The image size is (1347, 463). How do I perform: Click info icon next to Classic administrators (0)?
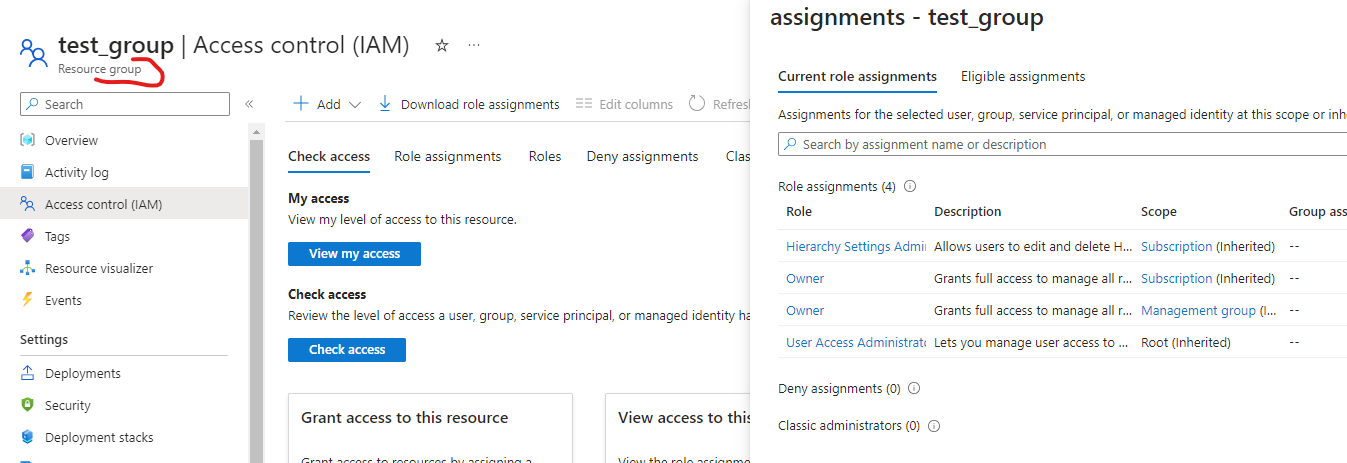pos(933,425)
